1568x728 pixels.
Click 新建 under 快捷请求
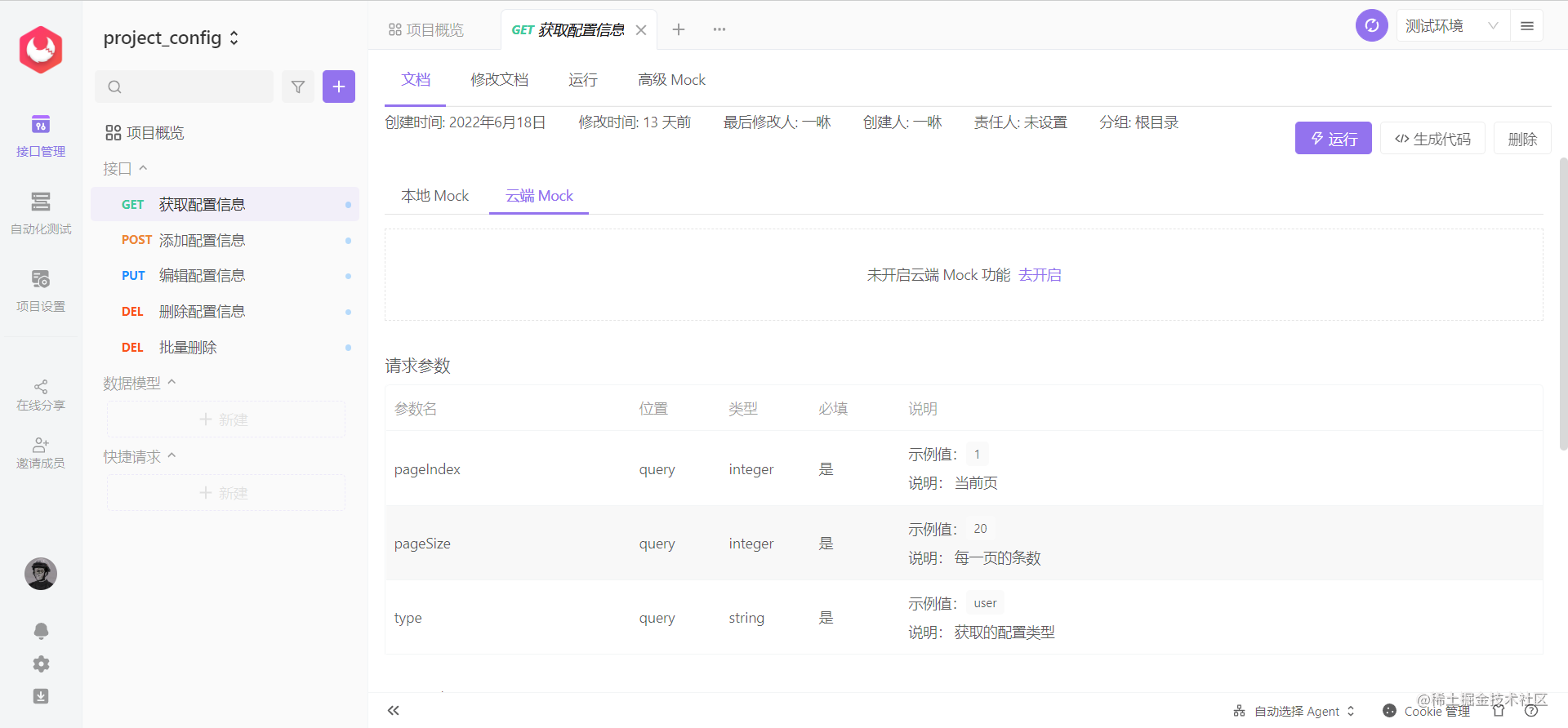pyautogui.click(x=226, y=493)
